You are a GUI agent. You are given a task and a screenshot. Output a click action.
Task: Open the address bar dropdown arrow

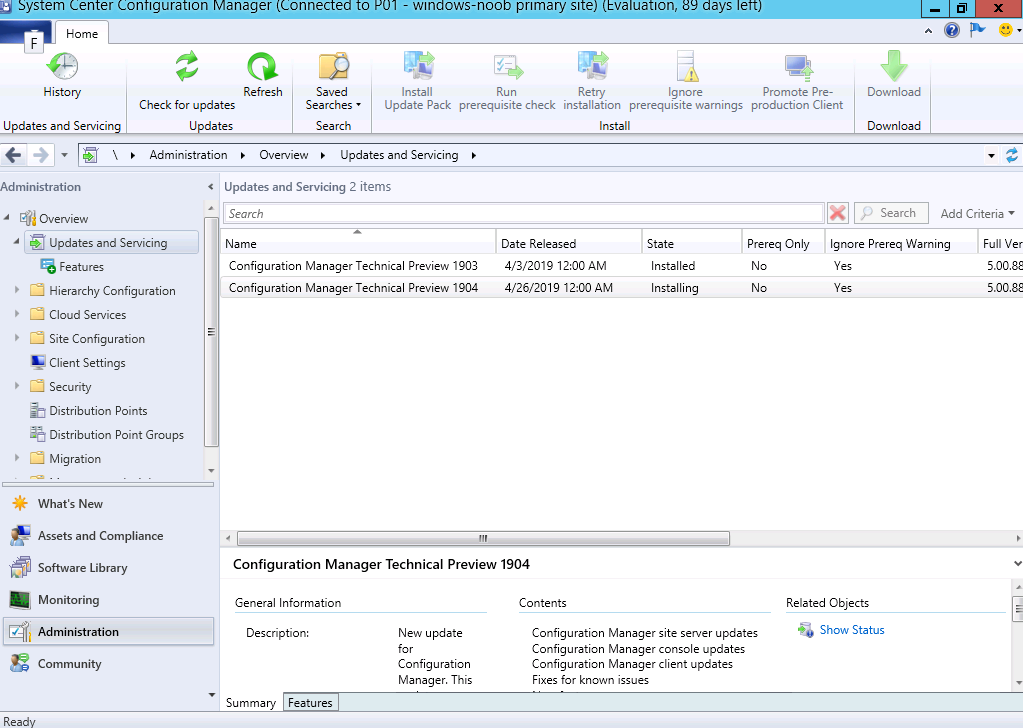click(x=991, y=156)
